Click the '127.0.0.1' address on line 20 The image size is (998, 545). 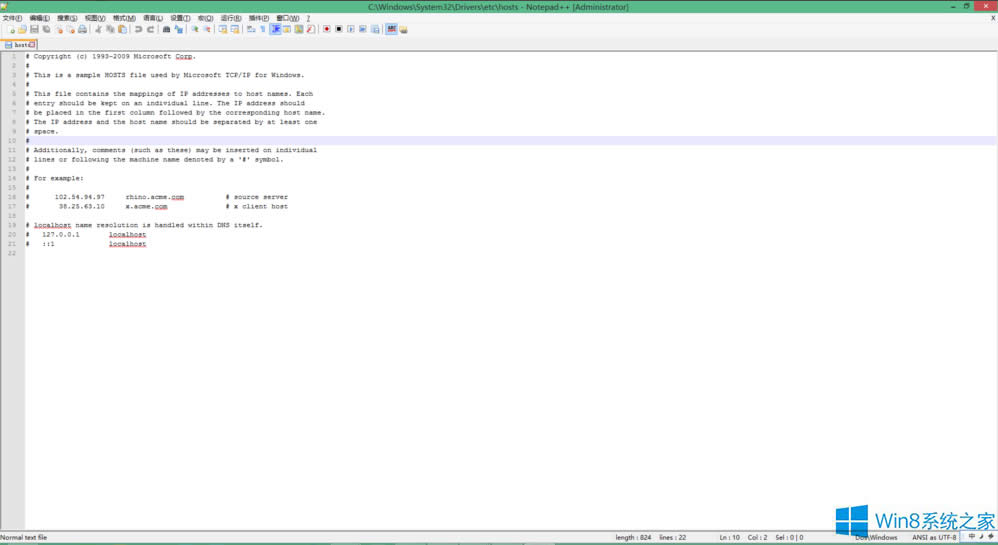[60, 235]
